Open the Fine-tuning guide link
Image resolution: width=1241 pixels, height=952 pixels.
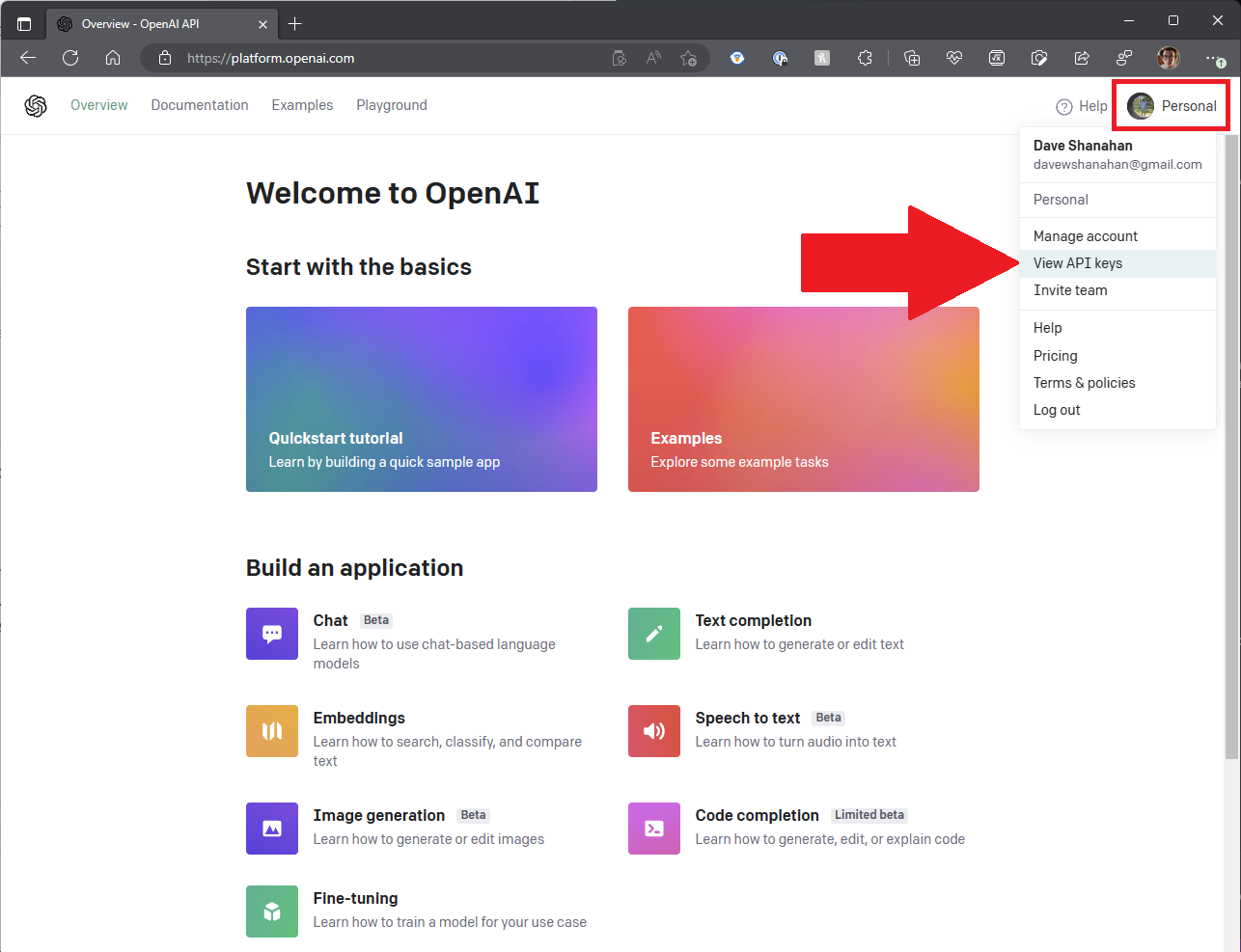click(x=355, y=898)
